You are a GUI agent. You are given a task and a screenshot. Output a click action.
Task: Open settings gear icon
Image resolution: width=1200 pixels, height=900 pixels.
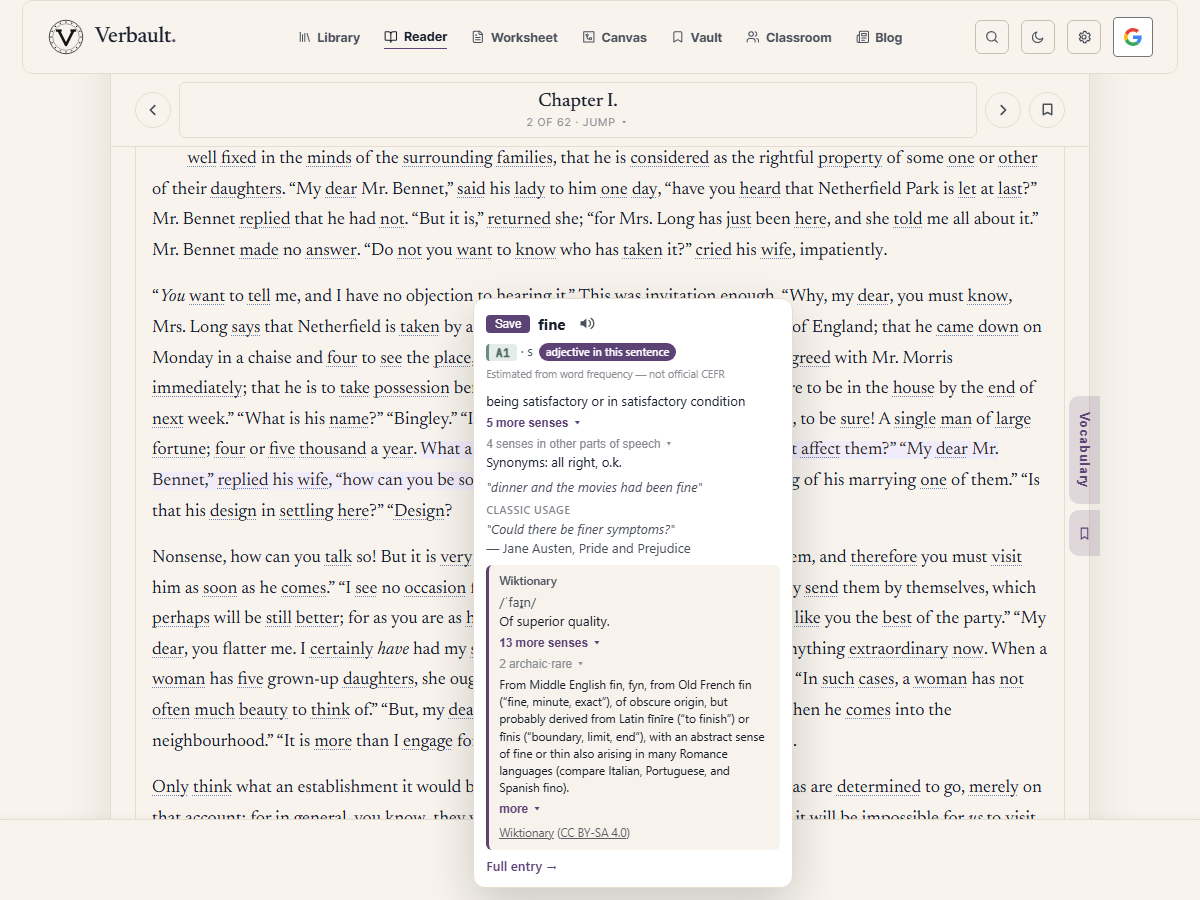[x=1084, y=37]
